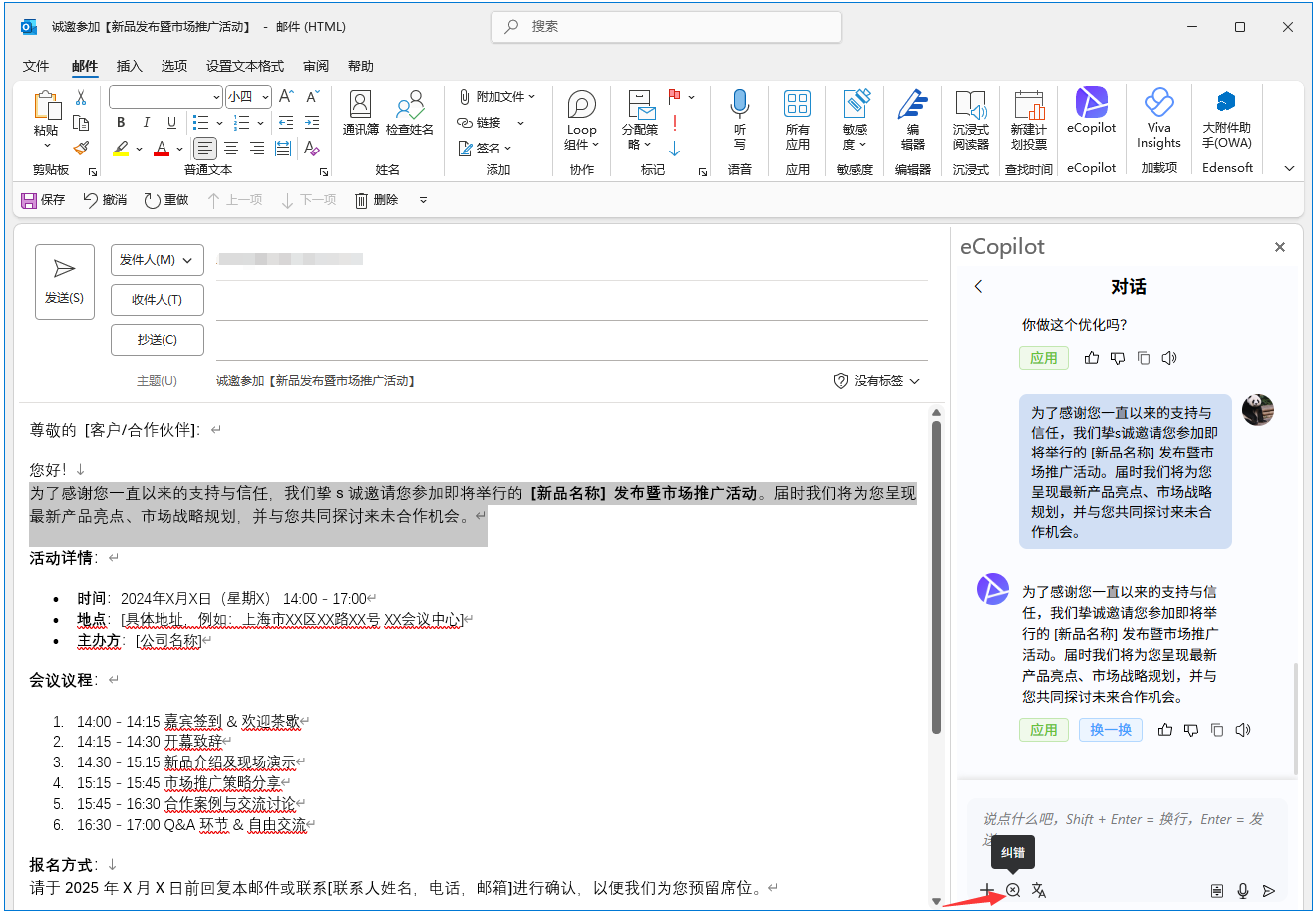Screen dimensions: 1316x913
Task: Open the font color picker arrow
Action: coord(179,149)
